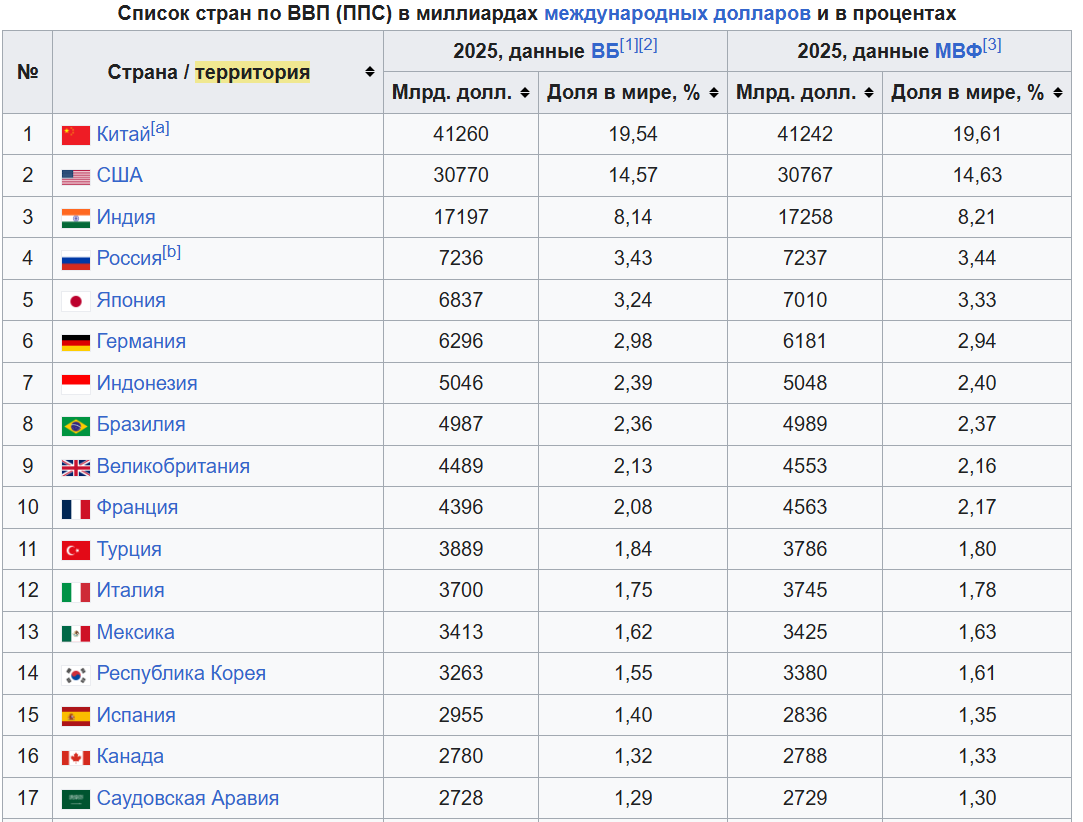1083x822 pixels.
Task: Click the United Kingdom flag icon
Action: [76, 468]
